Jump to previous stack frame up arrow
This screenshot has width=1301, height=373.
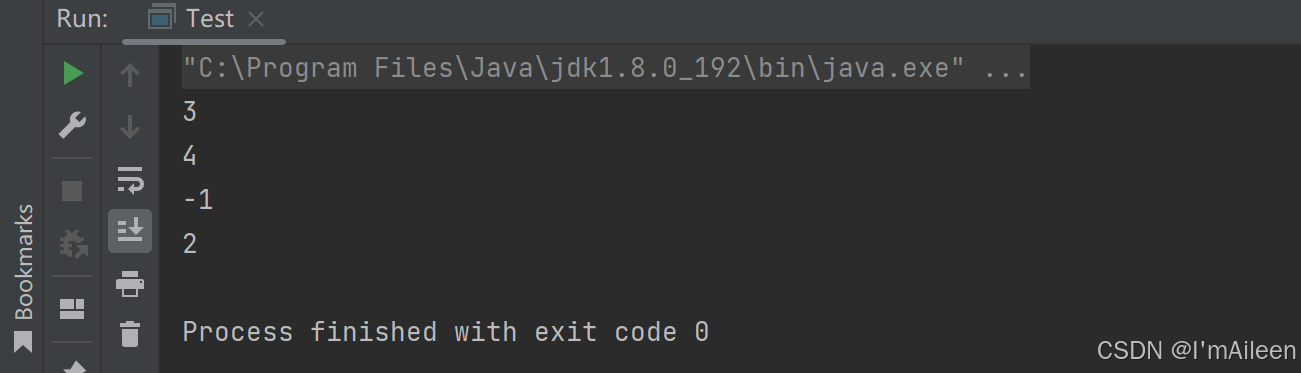(130, 73)
